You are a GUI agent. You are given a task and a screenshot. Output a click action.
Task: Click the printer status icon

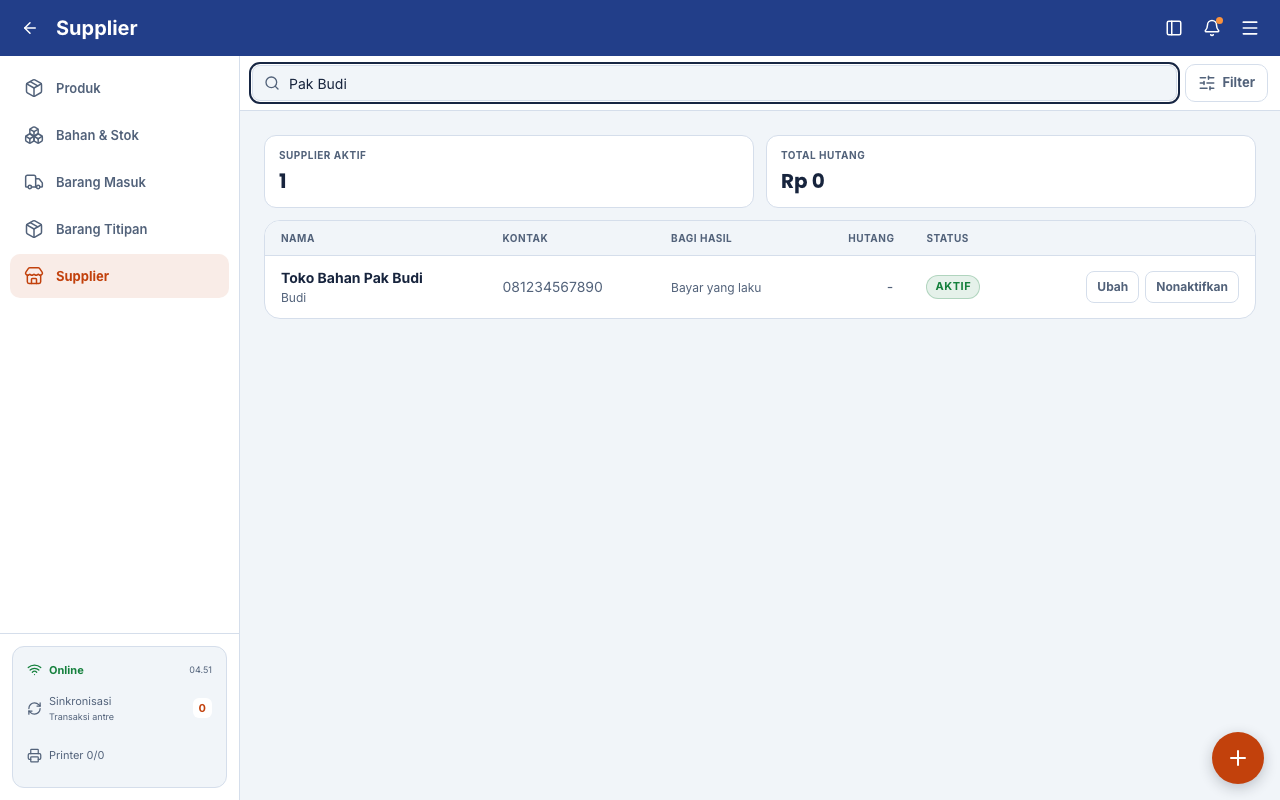34,755
